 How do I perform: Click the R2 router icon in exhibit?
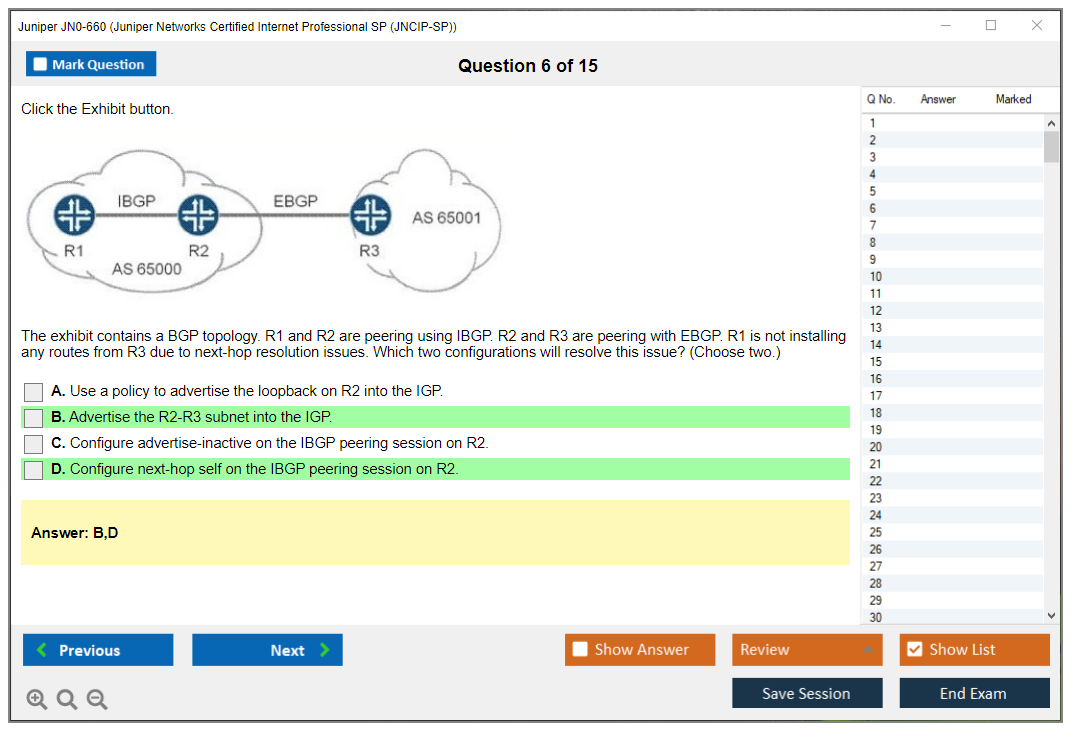pos(197,215)
